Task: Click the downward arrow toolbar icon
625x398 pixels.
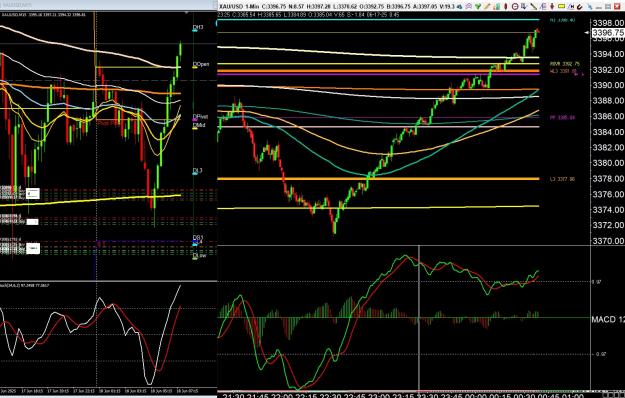Action: pyautogui.click(x=524, y=6)
